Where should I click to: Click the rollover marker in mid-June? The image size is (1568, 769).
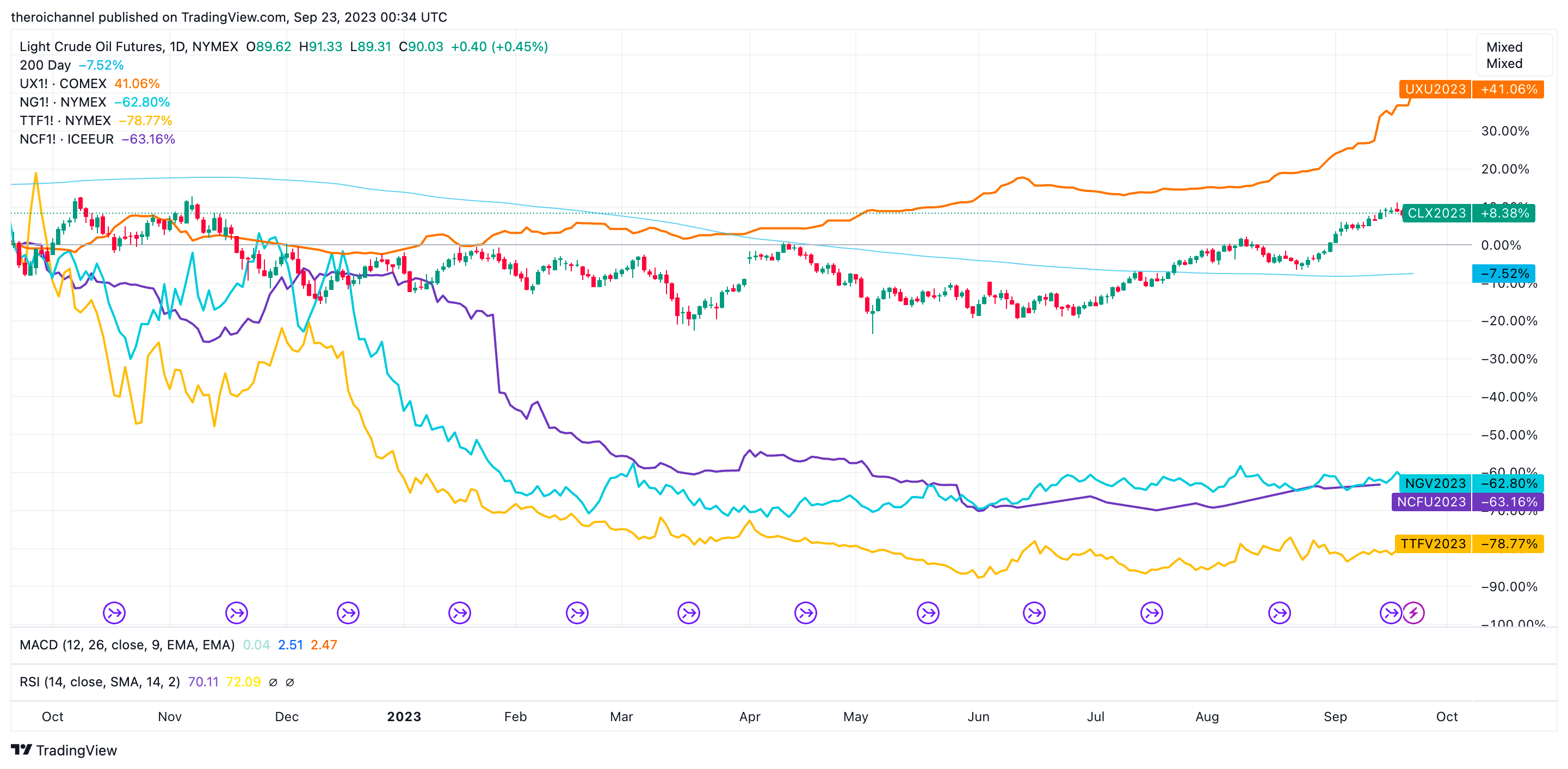coord(1034,613)
